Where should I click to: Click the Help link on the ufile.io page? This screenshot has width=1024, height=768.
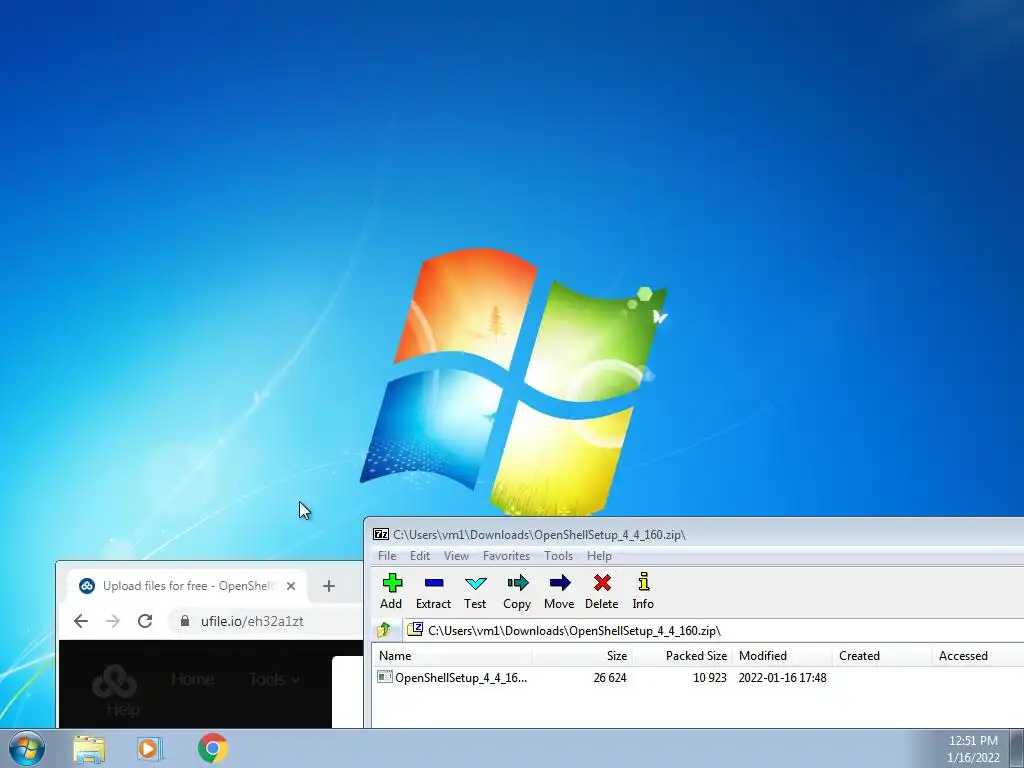click(123, 709)
